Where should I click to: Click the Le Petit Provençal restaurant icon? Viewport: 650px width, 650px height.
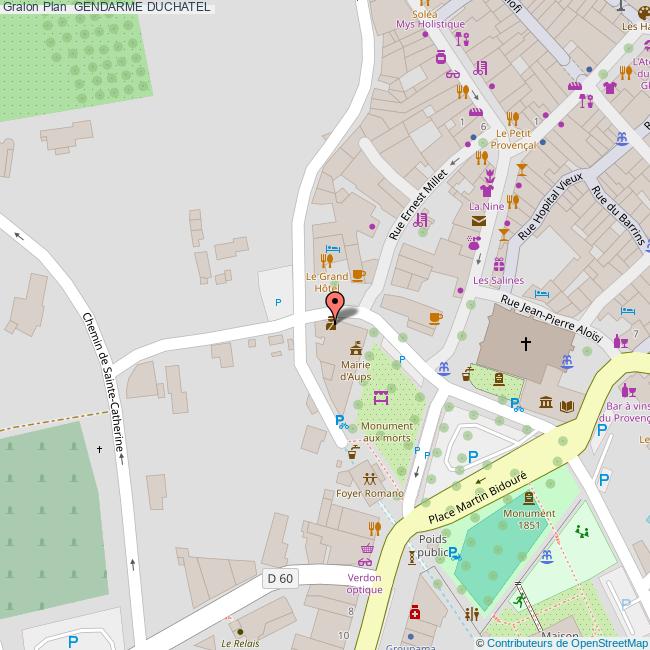tap(512, 117)
